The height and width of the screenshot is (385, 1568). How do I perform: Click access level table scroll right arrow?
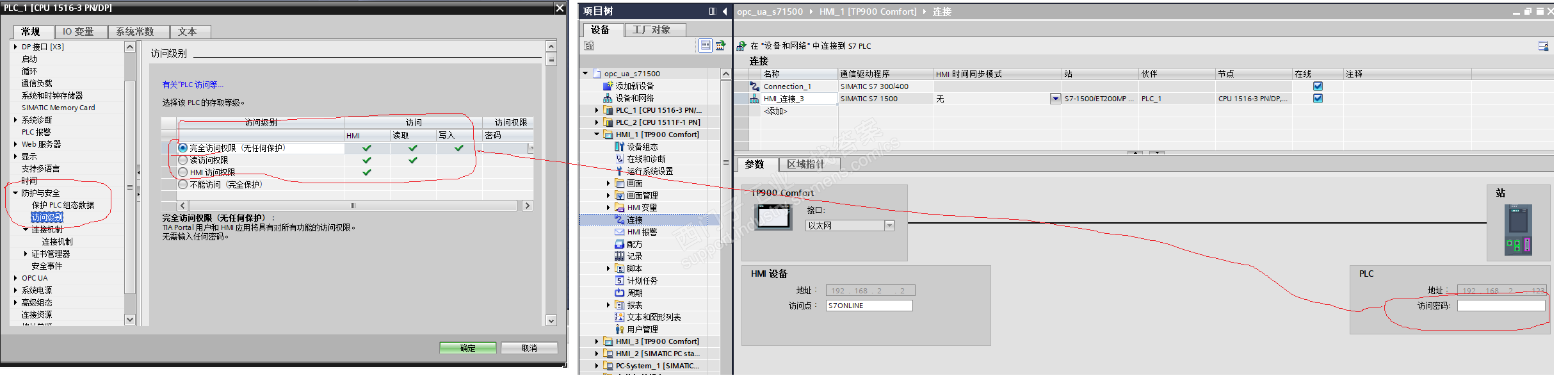point(528,206)
